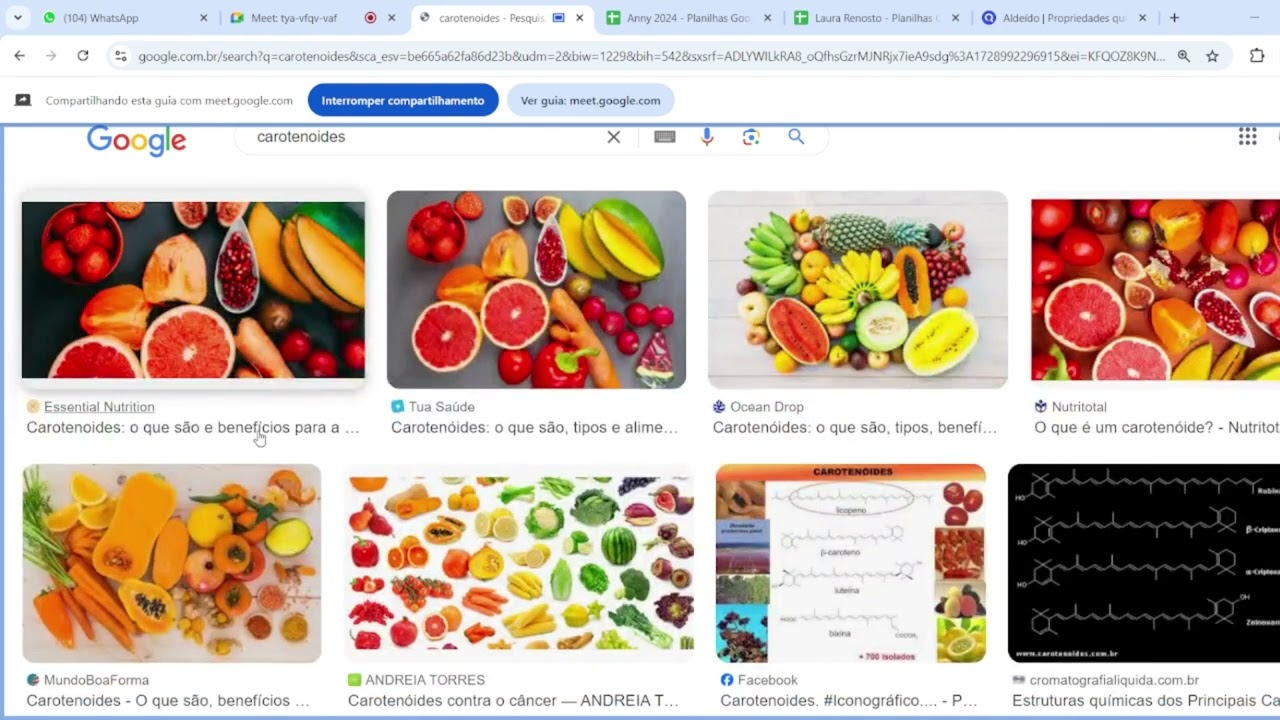Viewport: 1280px width, 720px height.
Task: Click inside the carotenoides search field
Action: tap(425, 137)
